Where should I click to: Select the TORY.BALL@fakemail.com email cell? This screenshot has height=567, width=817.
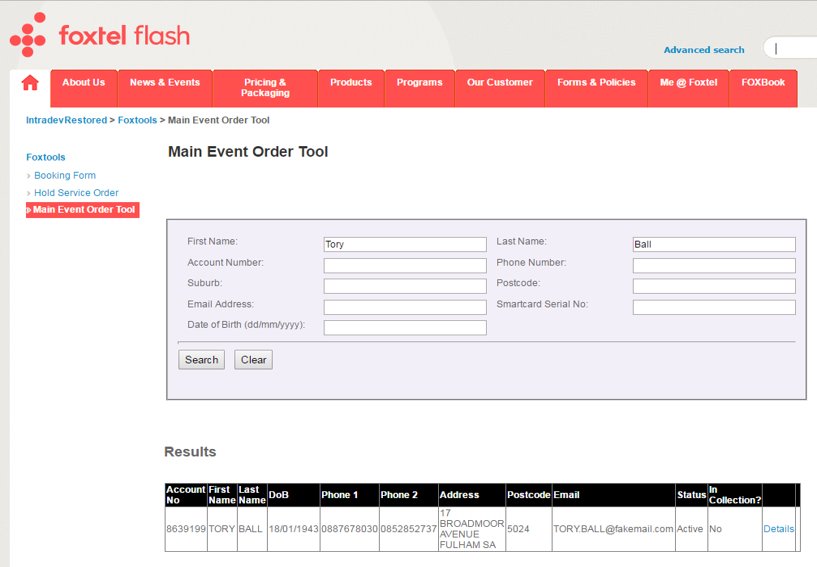tap(613, 529)
